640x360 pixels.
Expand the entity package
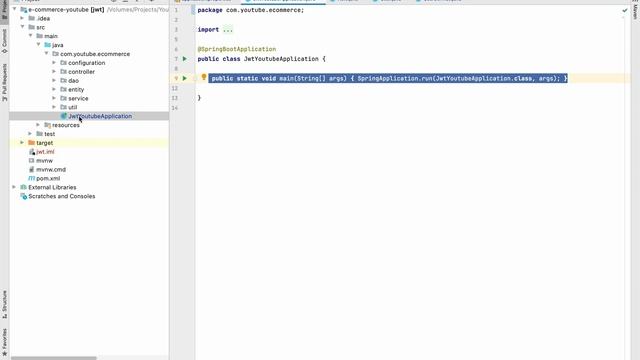click(x=54, y=89)
